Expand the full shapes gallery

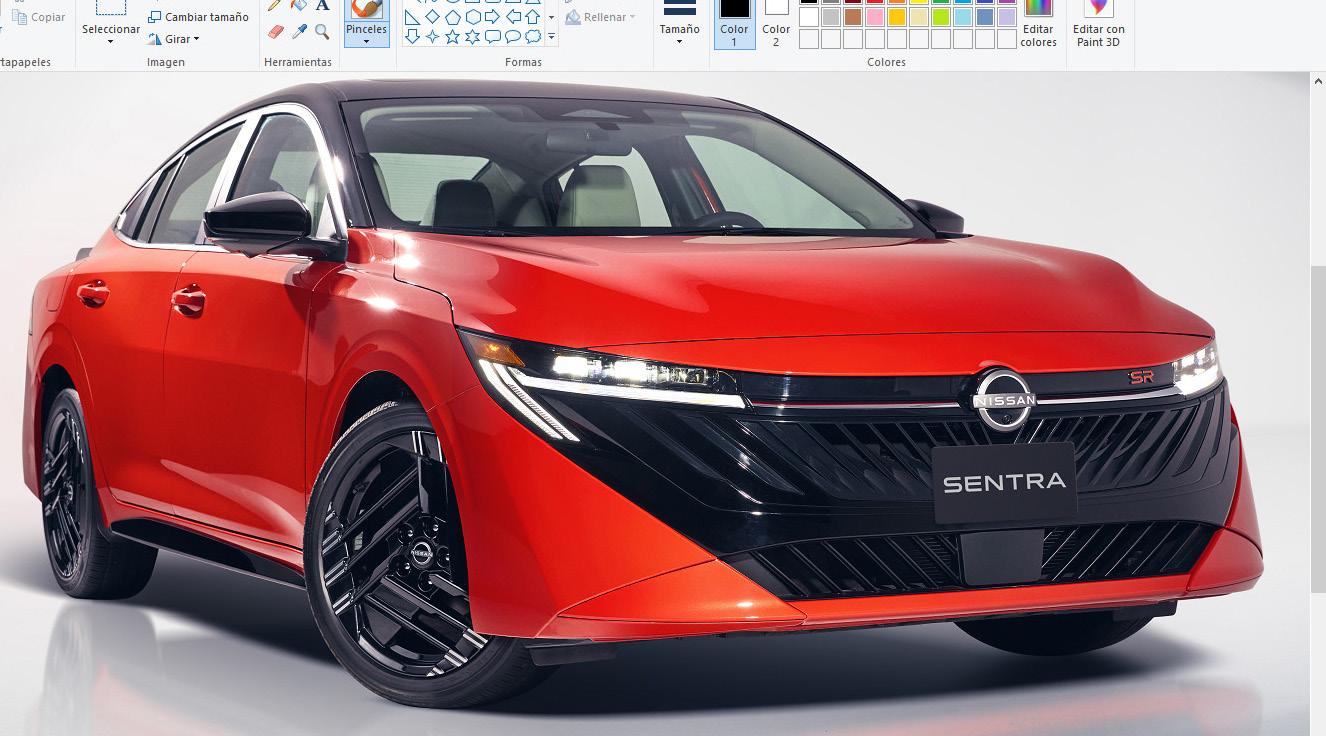coord(551,37)
